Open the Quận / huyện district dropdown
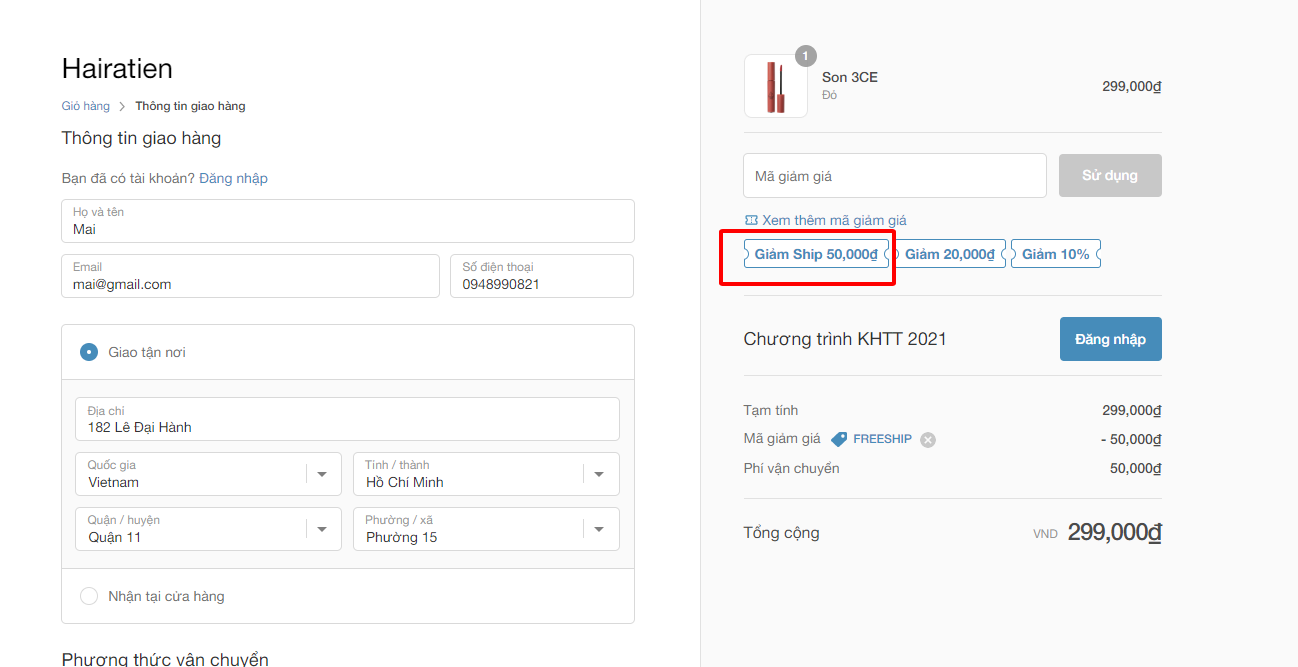 click(x=322, y=529)
